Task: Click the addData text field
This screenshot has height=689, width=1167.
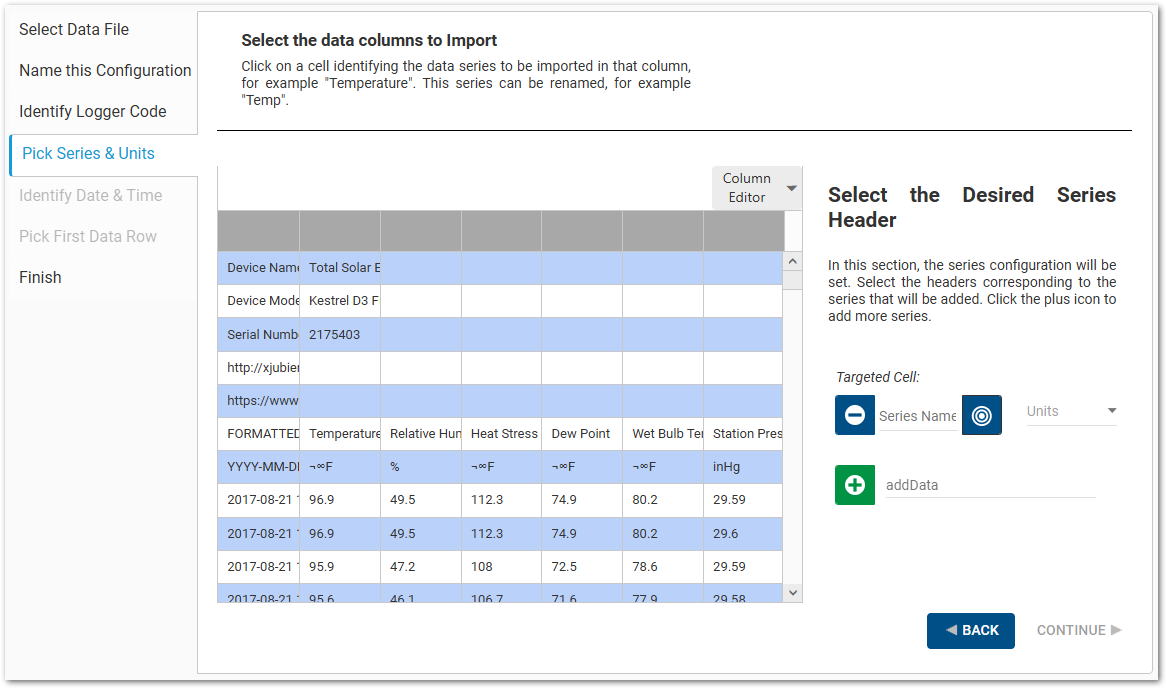Action: (989, 485)
